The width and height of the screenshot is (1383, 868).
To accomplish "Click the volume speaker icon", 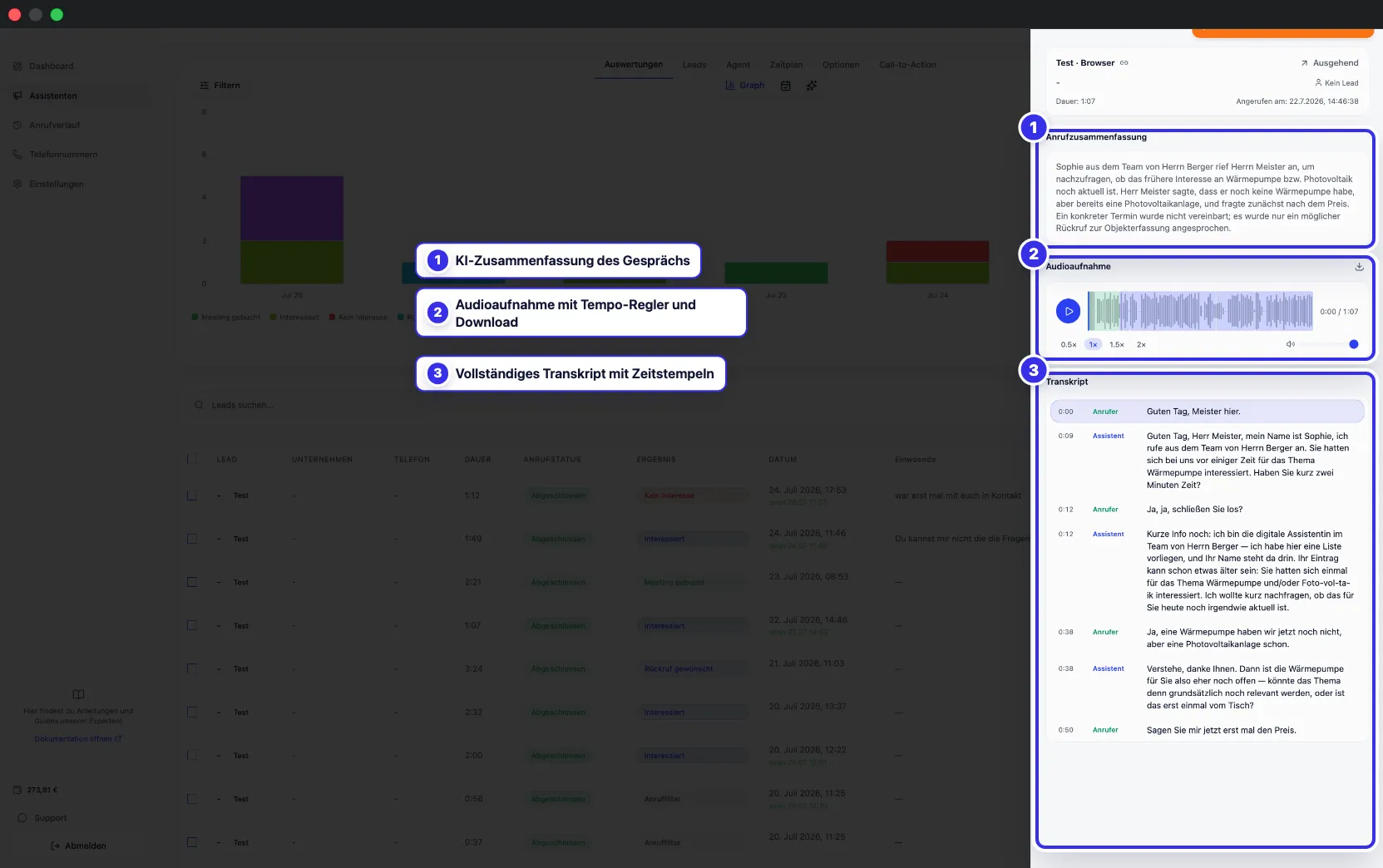I will click(1290, 344).
